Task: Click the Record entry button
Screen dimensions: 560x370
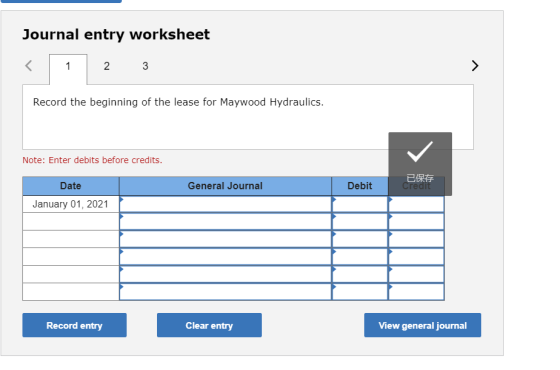Action: 74,325
